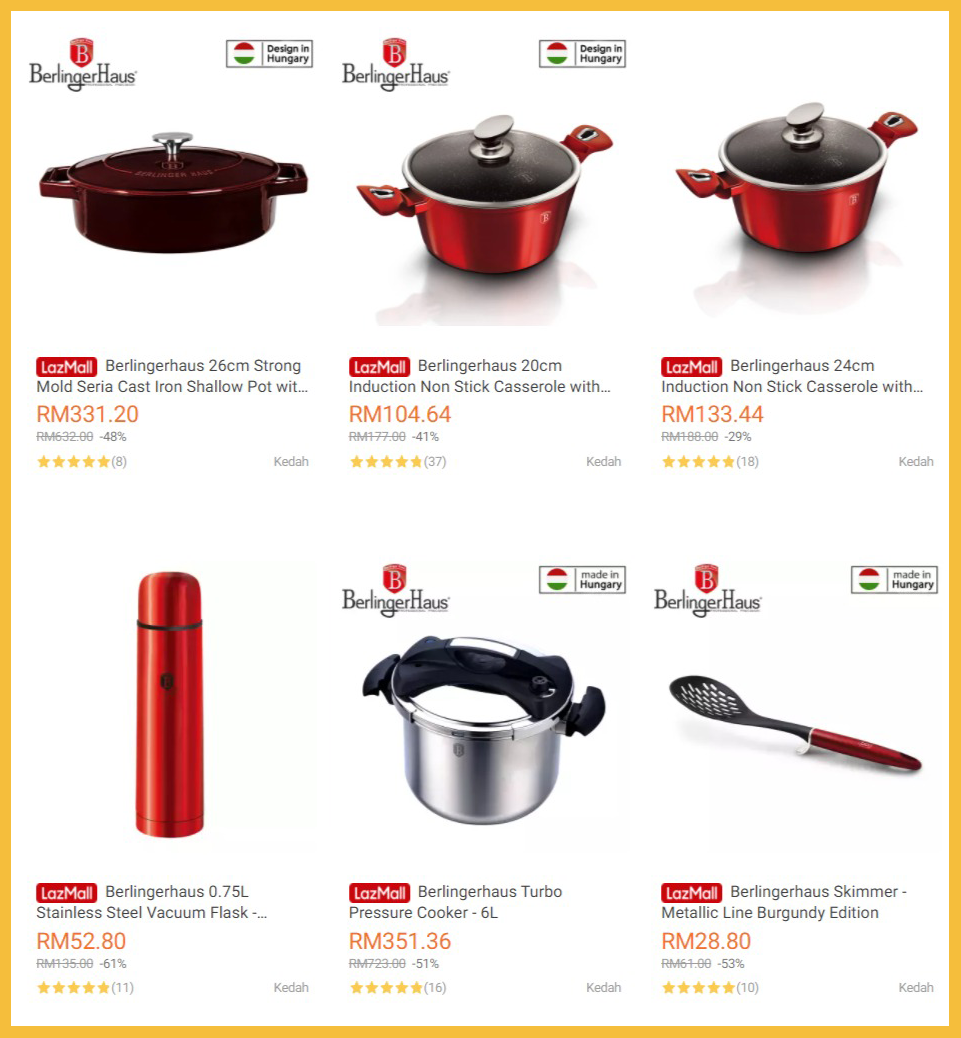Click the RM331.20 price of cast iron pot
This screenshot has height=1038, width=961.
point(87,414)
